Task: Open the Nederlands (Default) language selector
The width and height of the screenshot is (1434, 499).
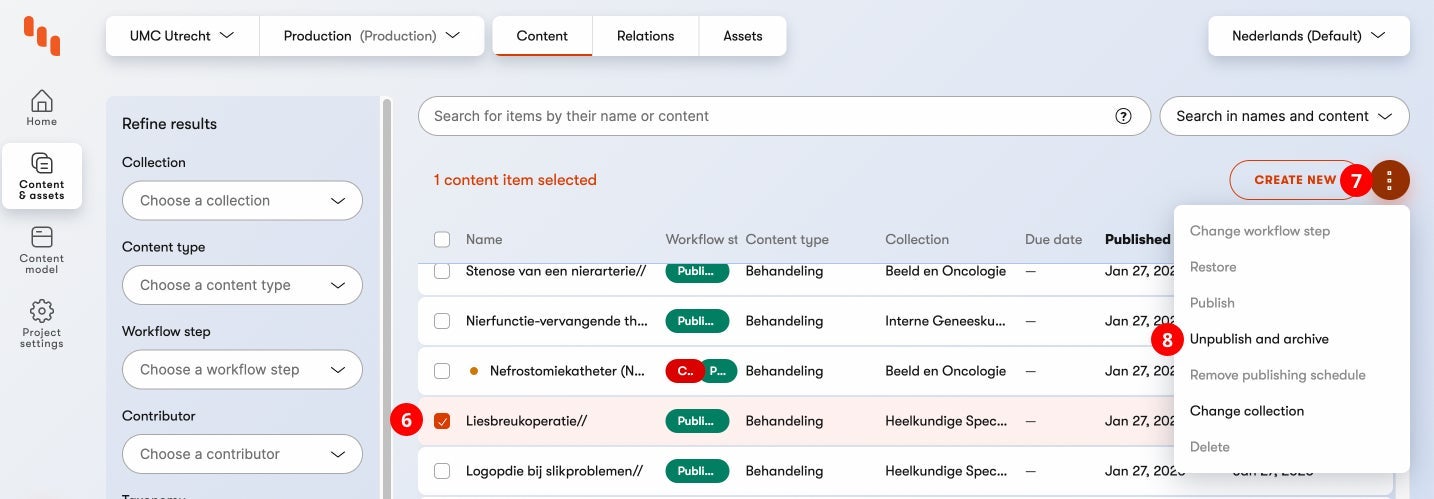Action: [x=1308, y=36]
